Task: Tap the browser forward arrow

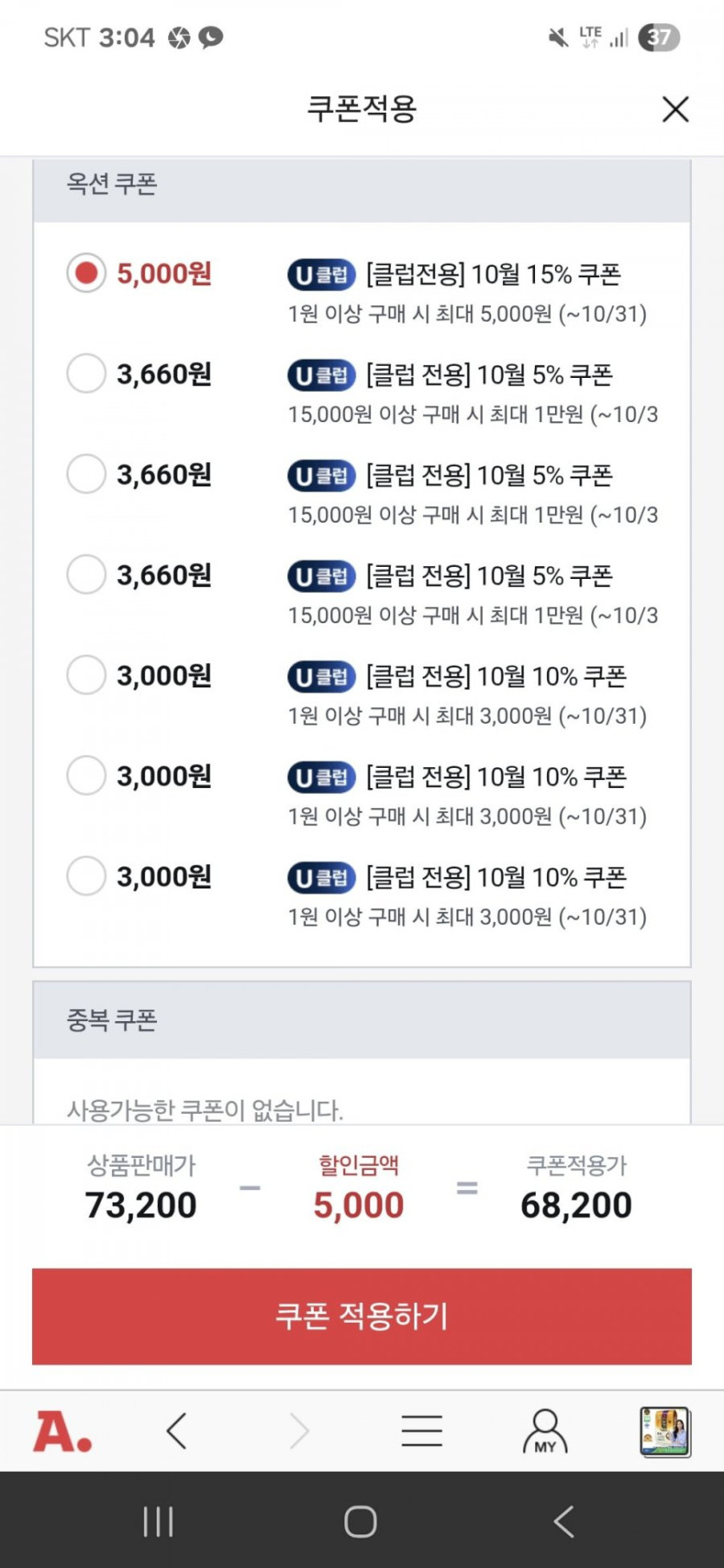Action: click(299, 1430)
